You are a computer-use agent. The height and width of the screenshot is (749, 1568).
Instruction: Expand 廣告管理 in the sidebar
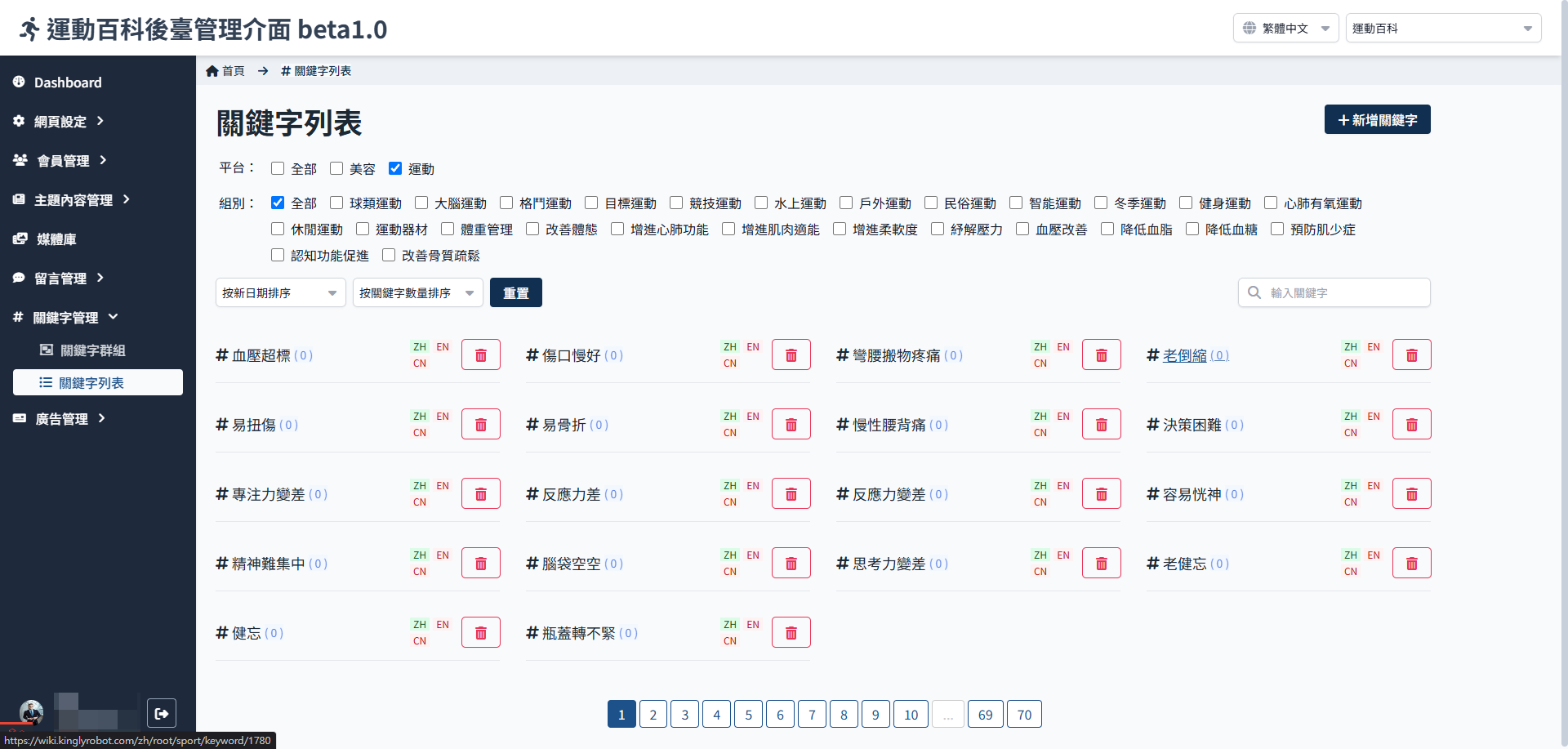[x=60, y=418]
